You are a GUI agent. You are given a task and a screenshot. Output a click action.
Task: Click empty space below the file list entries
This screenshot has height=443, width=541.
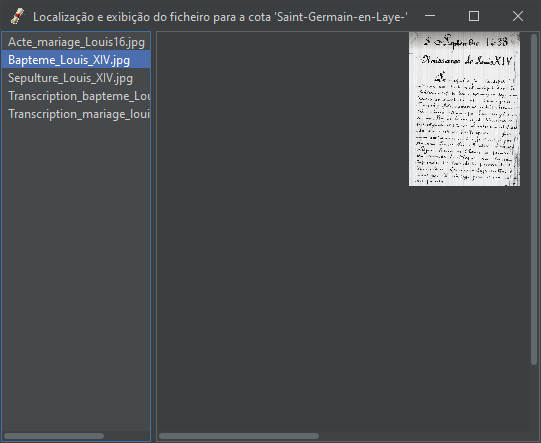(76, 276)
